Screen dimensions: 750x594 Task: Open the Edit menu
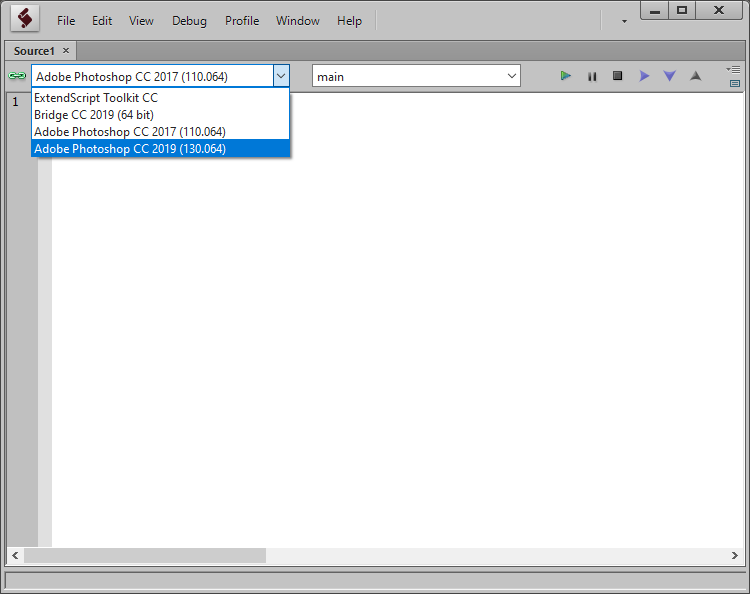[x=102, y=21]
